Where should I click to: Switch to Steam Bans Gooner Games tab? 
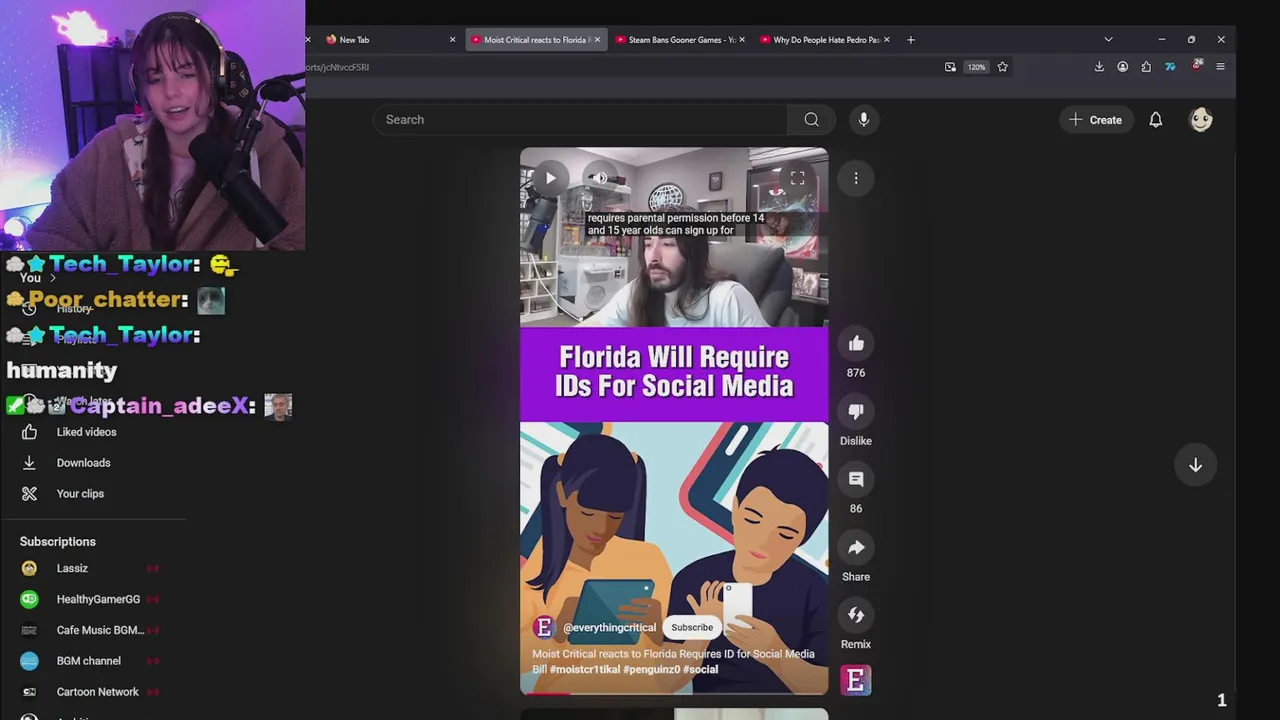680,40
